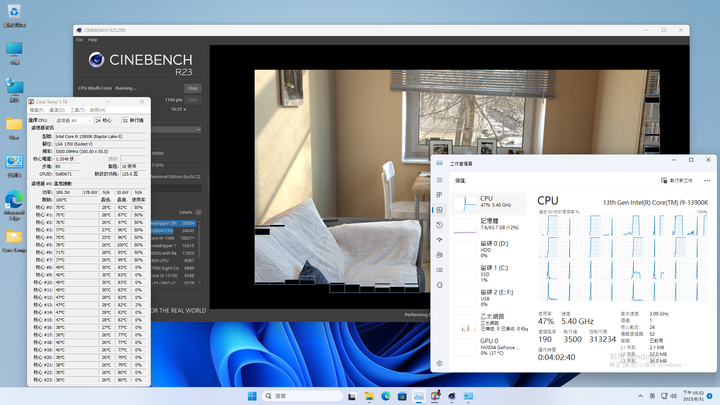This screenshot has height=405, width=720.
Task: Click the 13th Gen Intel Core i9-13900K label
Action: tap(655, 202)
